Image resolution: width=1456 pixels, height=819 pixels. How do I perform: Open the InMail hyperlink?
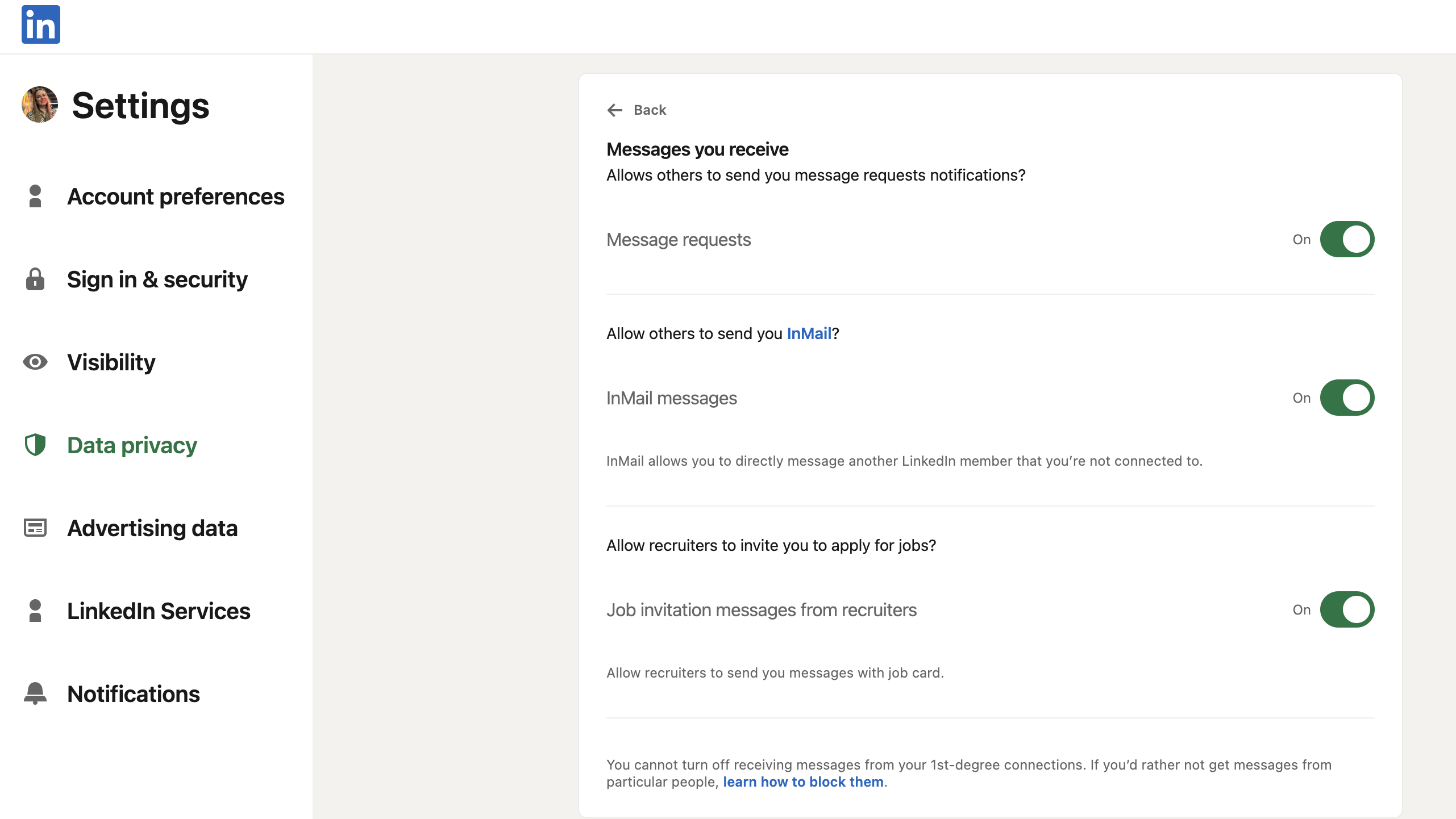809,333
